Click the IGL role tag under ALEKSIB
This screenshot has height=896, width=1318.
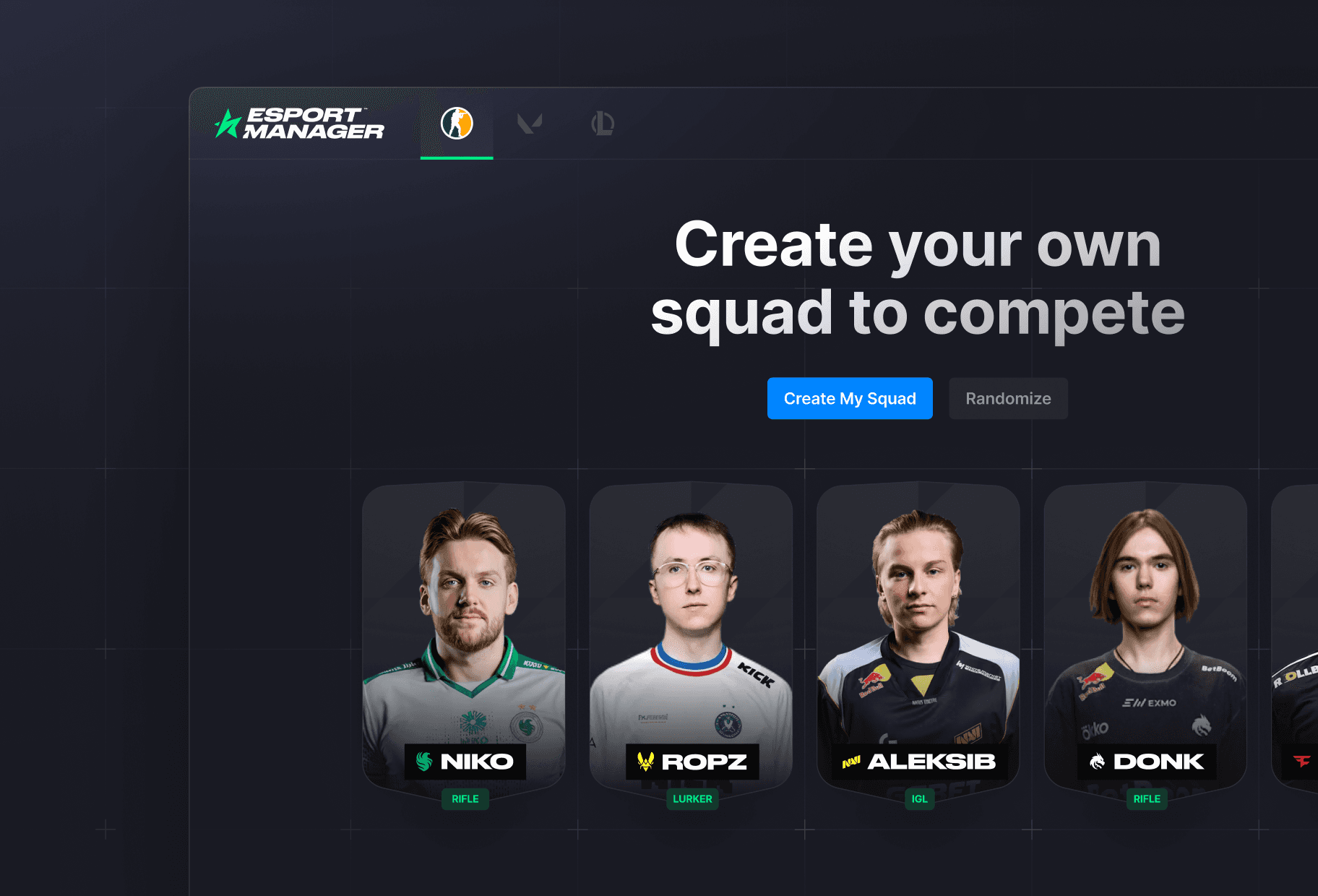coord(919,798)
